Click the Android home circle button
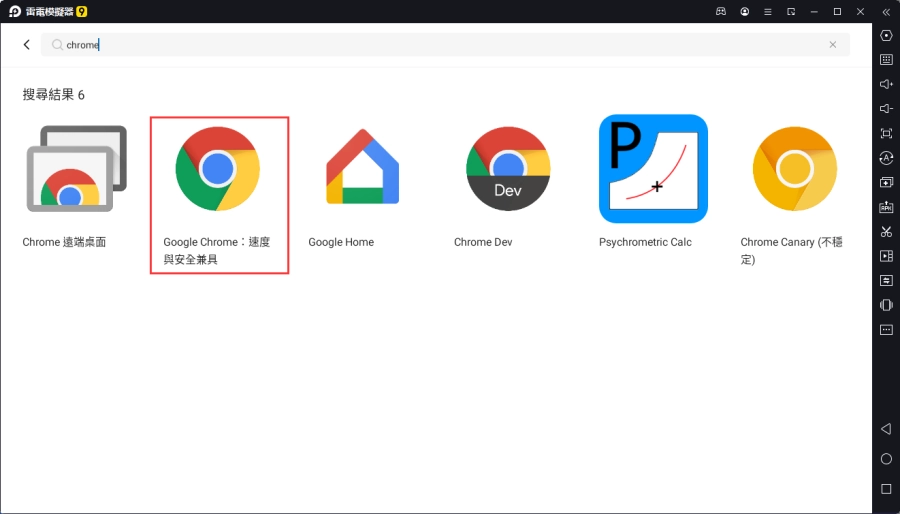 point(886,459)
